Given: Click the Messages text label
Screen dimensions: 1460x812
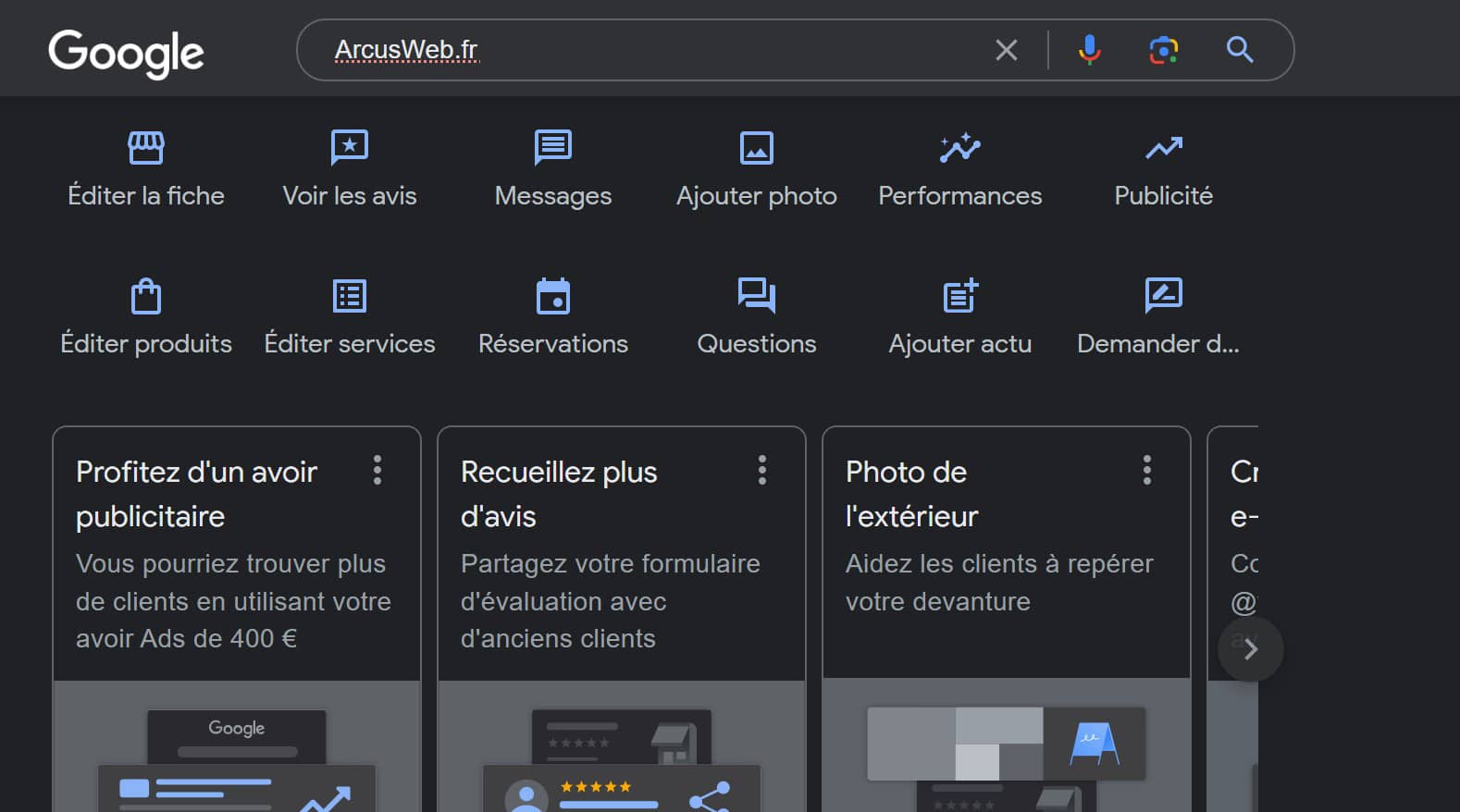Looking at the screenshot, I should tap(553, 196).
